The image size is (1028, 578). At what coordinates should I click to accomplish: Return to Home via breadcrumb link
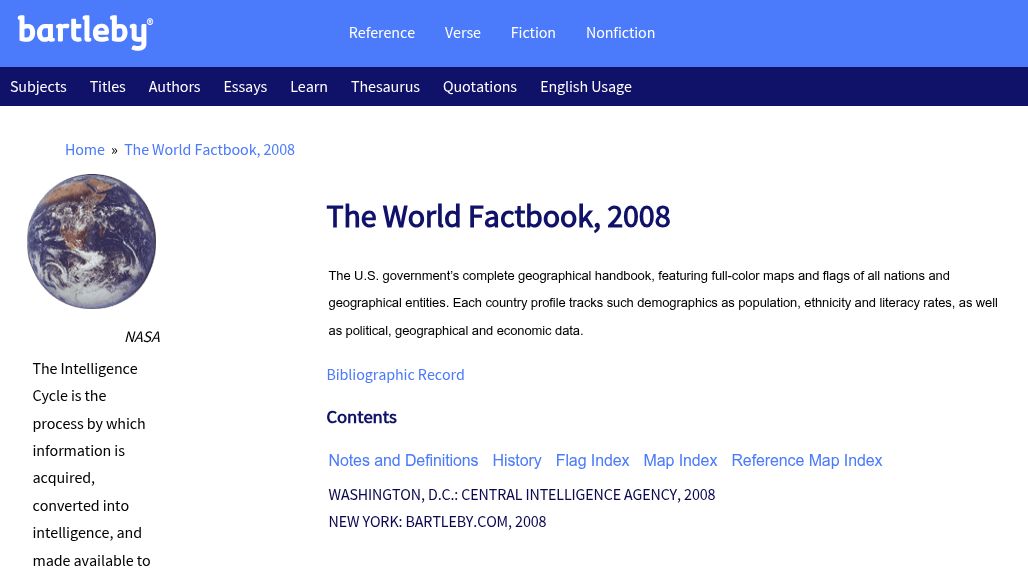pyautogui.click(x=85, y=149)
